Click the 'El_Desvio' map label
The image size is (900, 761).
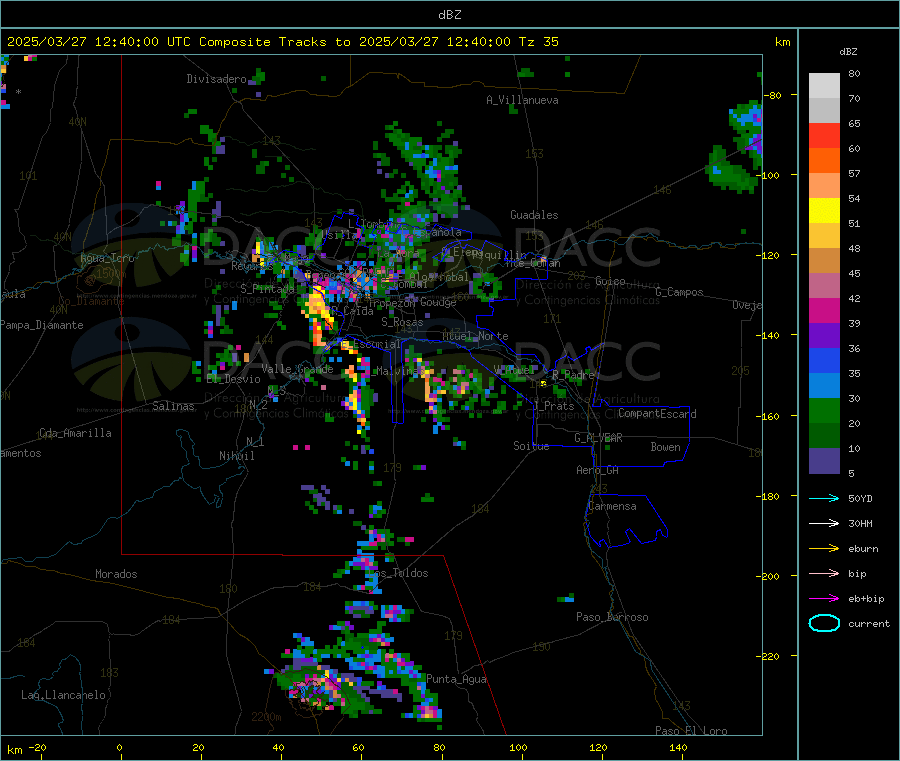tap(234, 379)
